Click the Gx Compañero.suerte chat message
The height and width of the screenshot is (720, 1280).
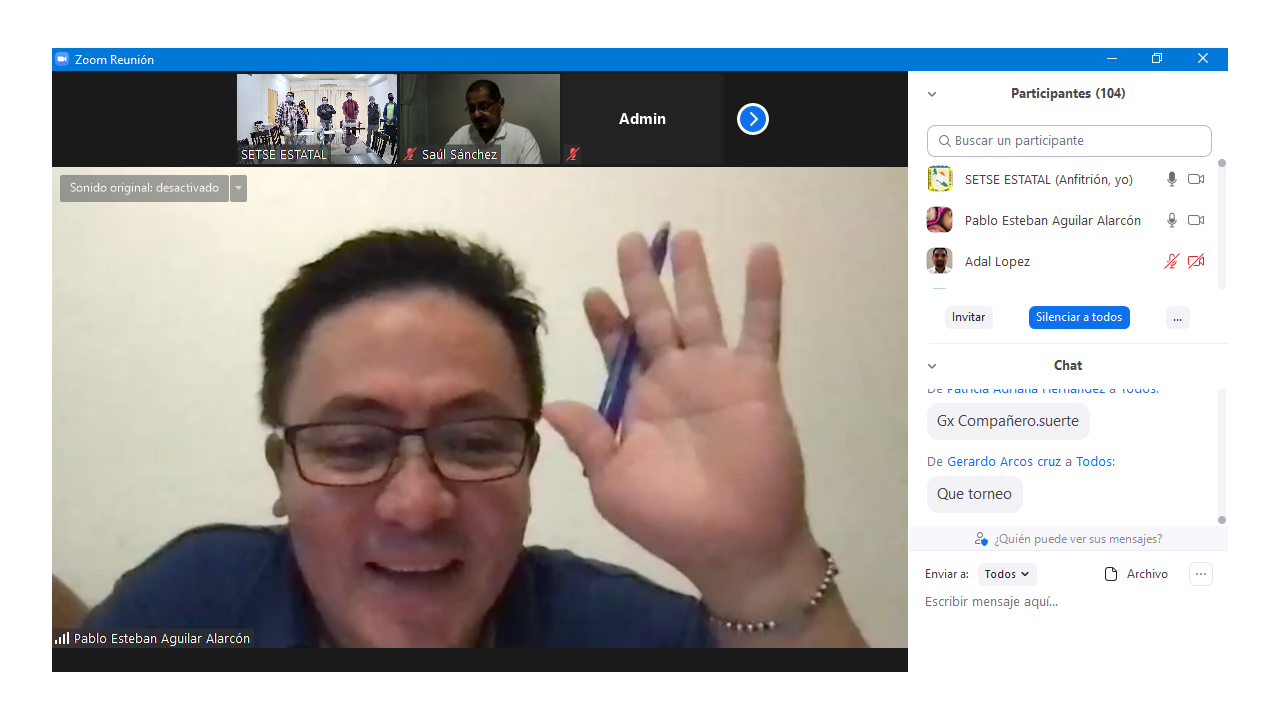(1008, 421)
